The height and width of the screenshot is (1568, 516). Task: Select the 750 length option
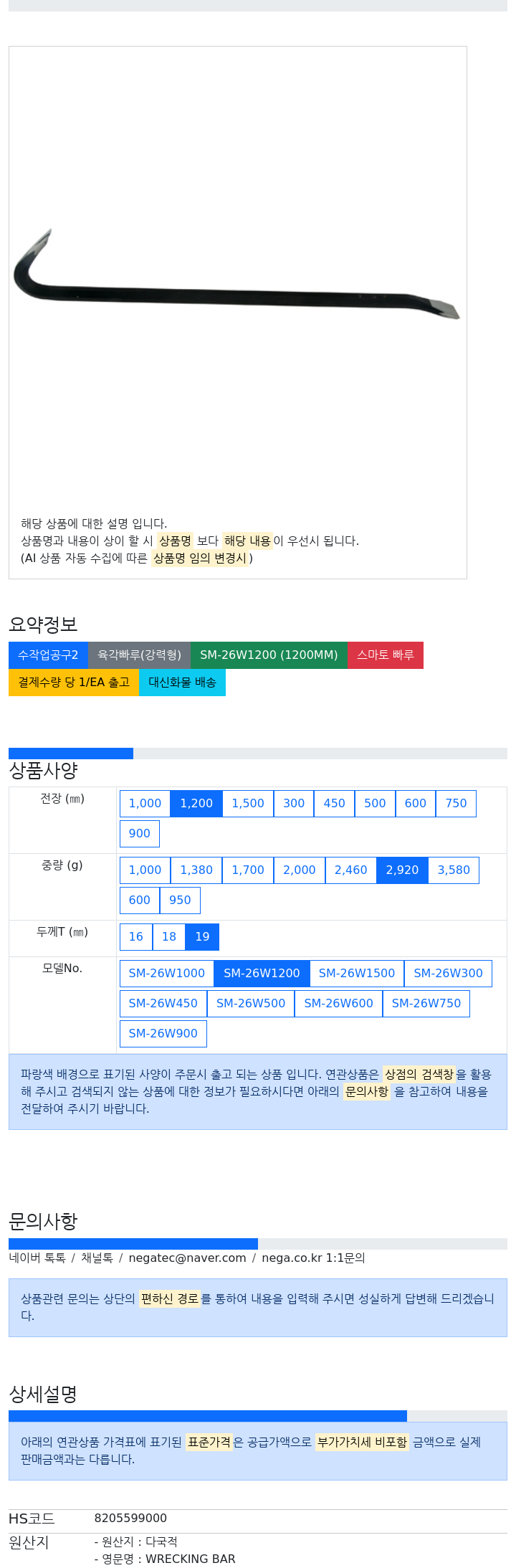[456, 804]
